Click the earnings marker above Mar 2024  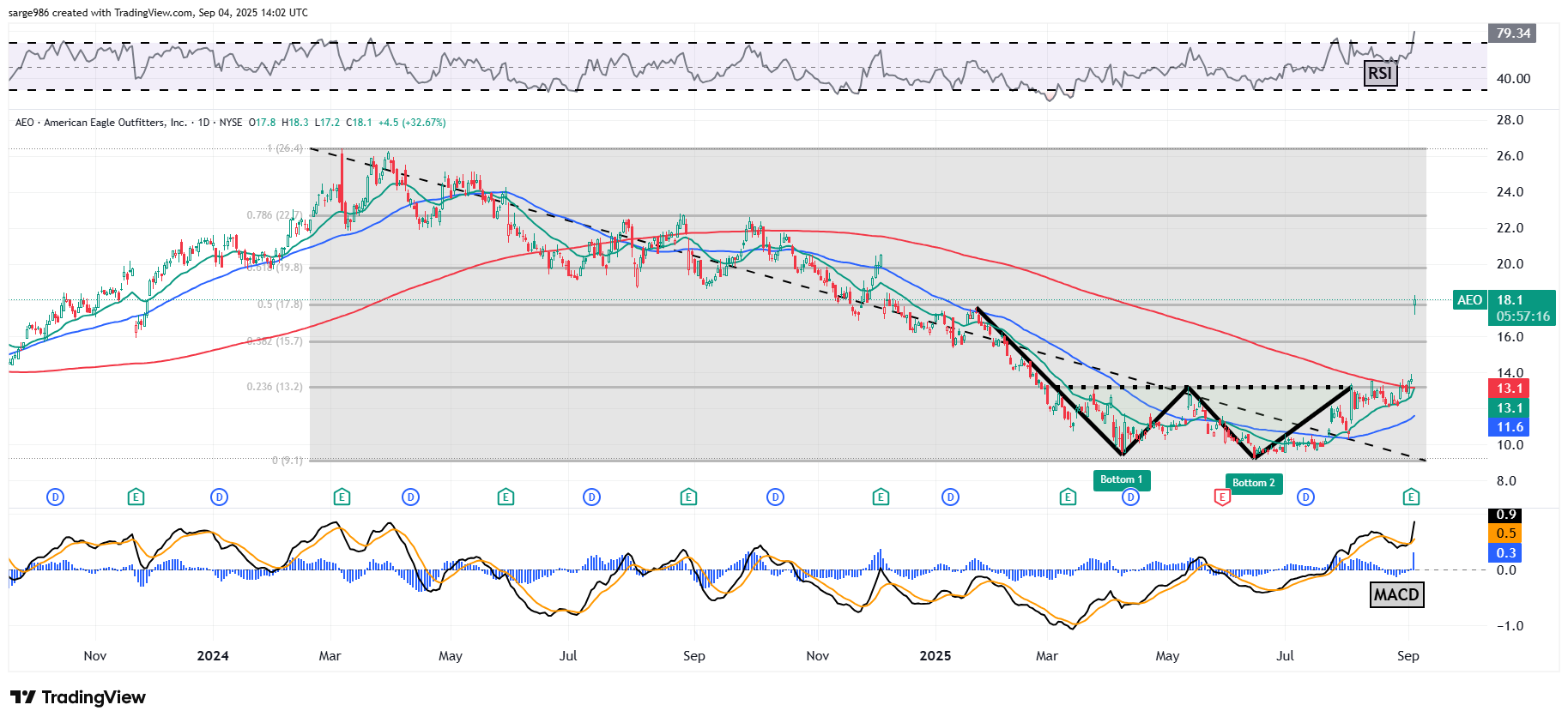coord(342,497)
